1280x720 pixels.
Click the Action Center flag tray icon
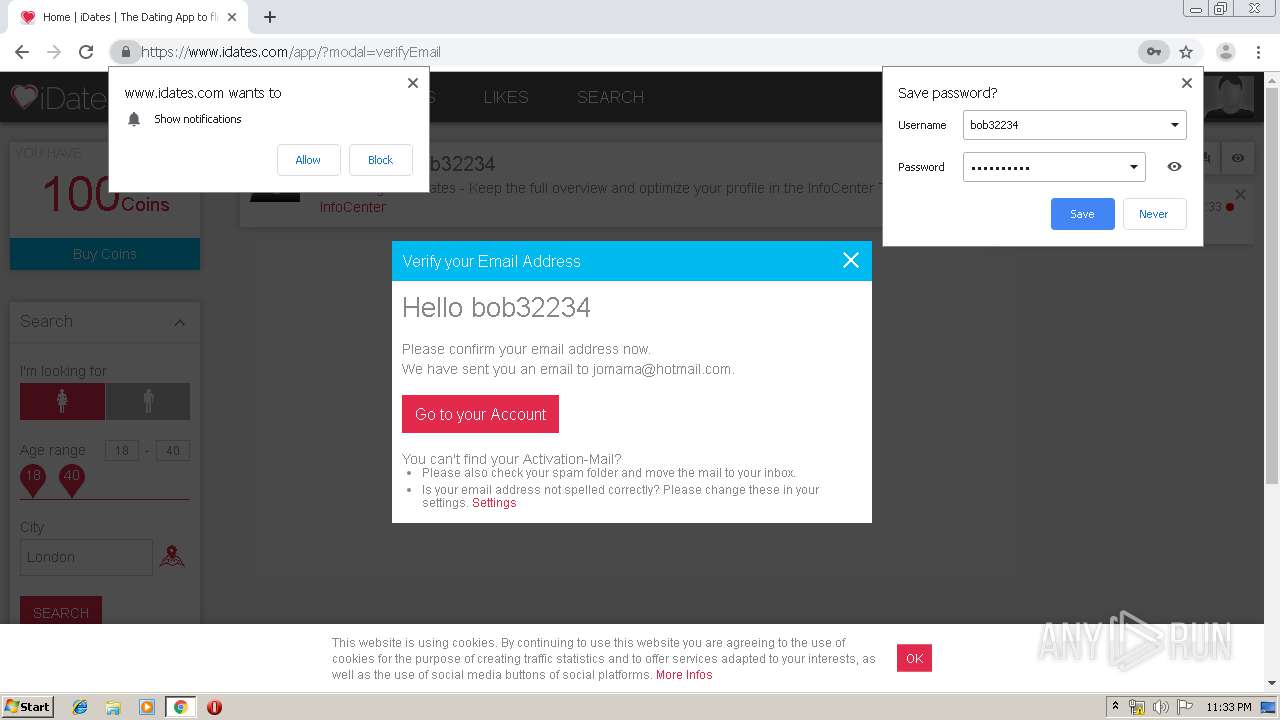coord(1184,707)
